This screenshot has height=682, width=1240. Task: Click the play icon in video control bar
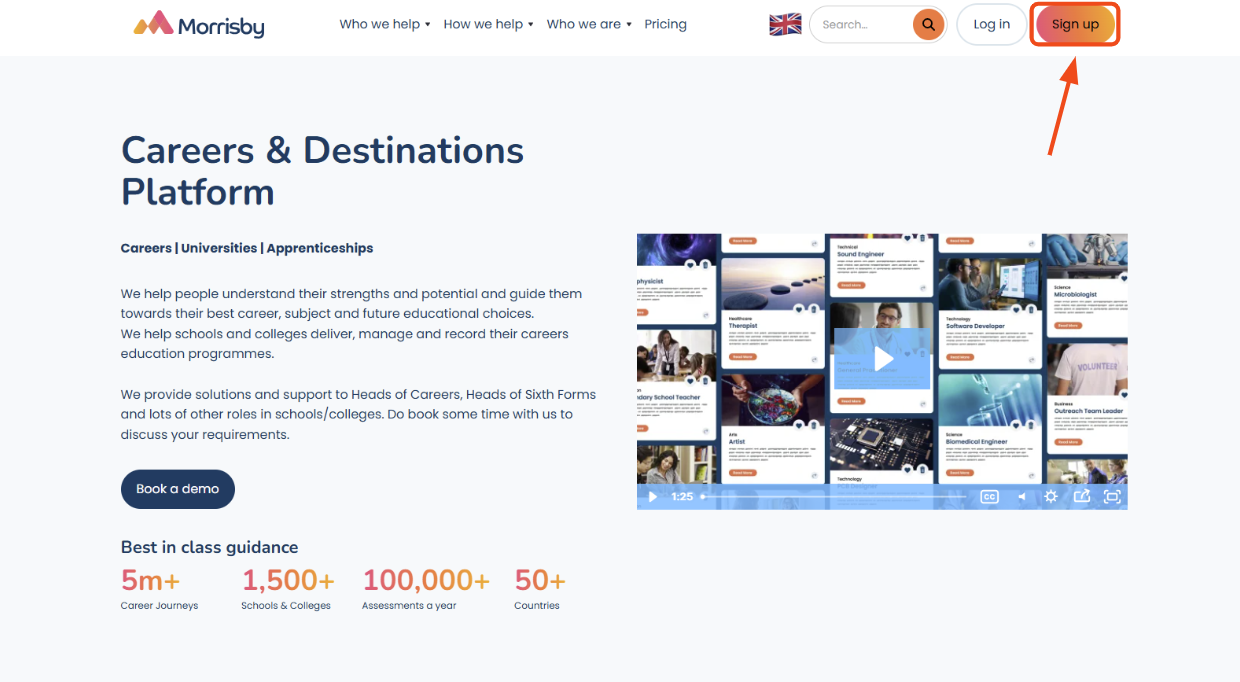pos(653,496)
